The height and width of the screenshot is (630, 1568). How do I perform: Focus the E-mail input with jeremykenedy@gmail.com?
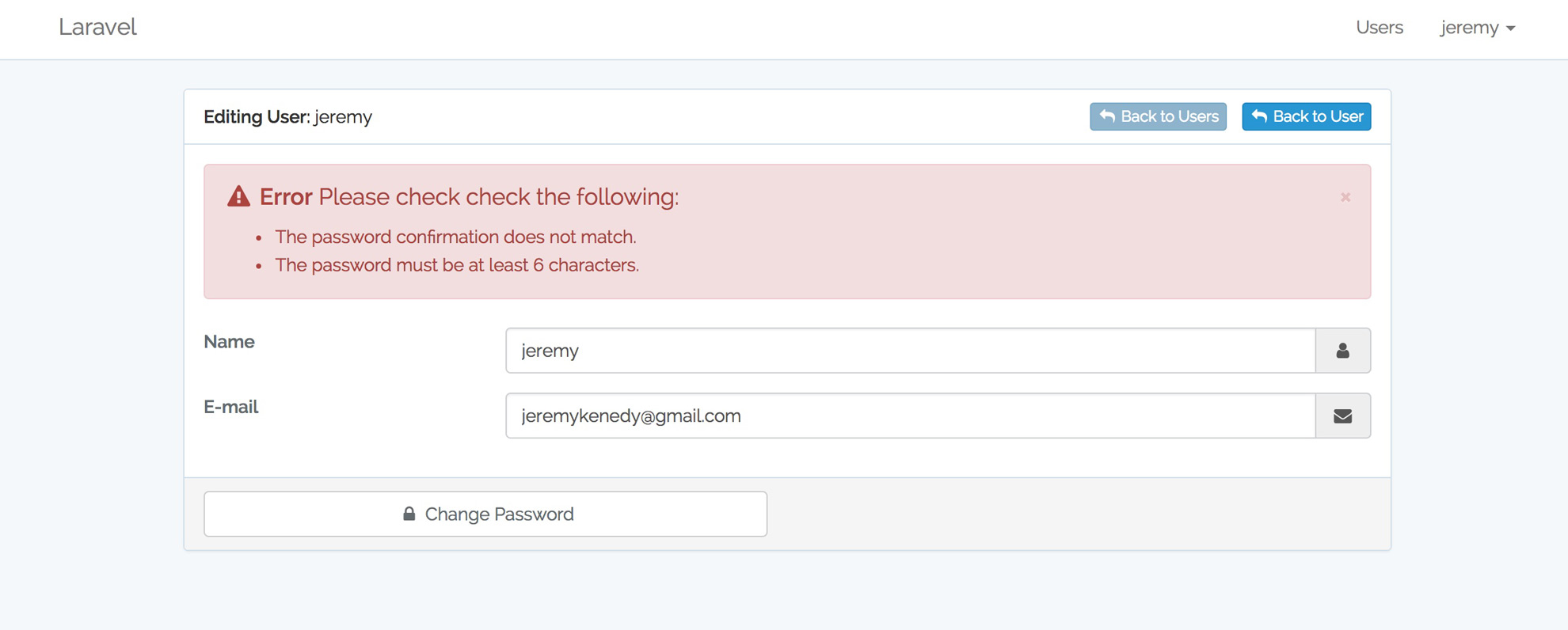pyautogui.click(x=910, y=416)
